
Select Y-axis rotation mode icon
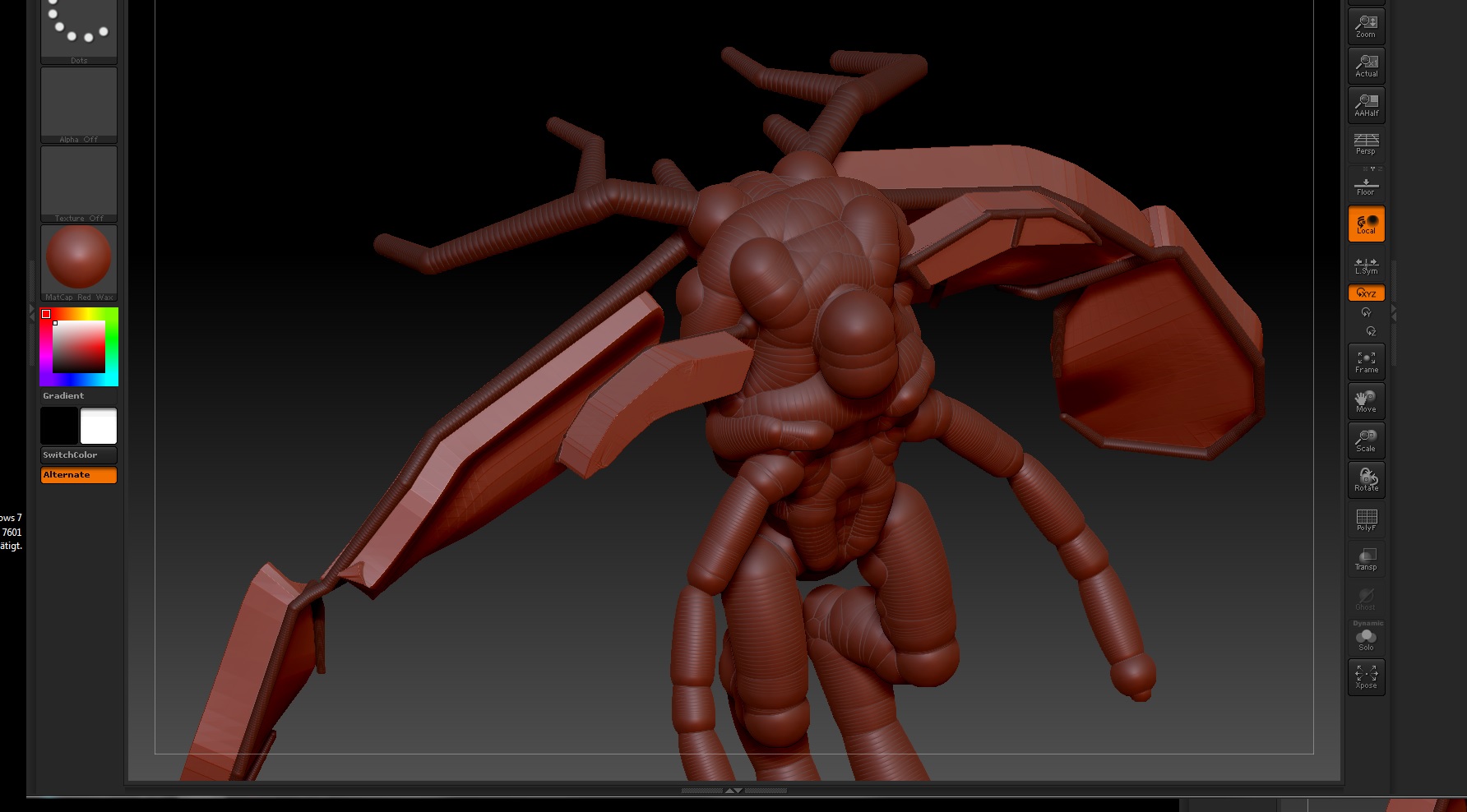tap(1366, 312)
